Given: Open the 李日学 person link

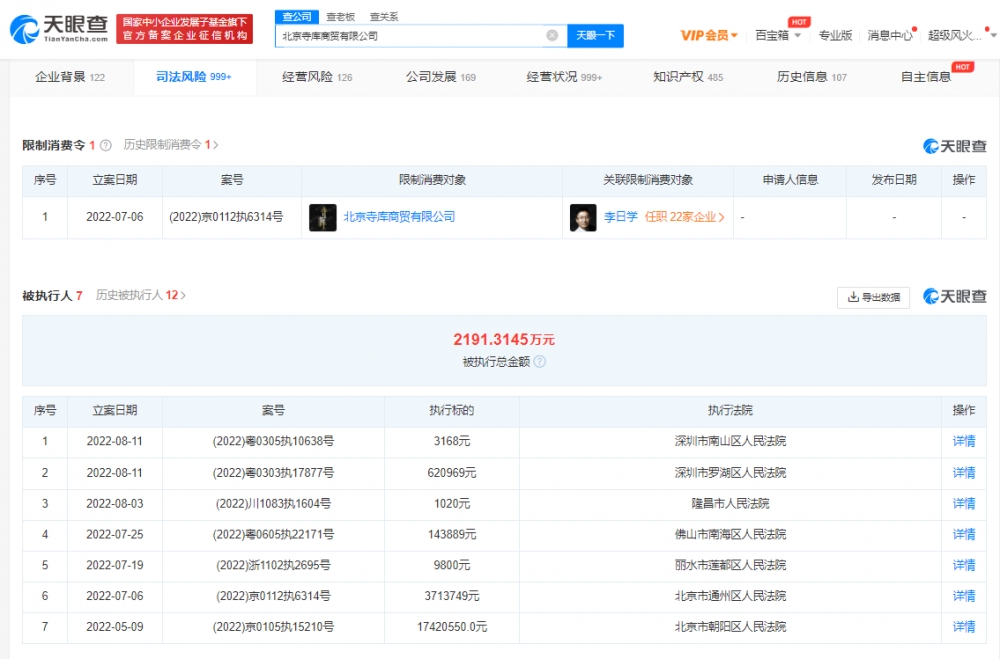Looking at the screenshot, I should tap(621, 218).
